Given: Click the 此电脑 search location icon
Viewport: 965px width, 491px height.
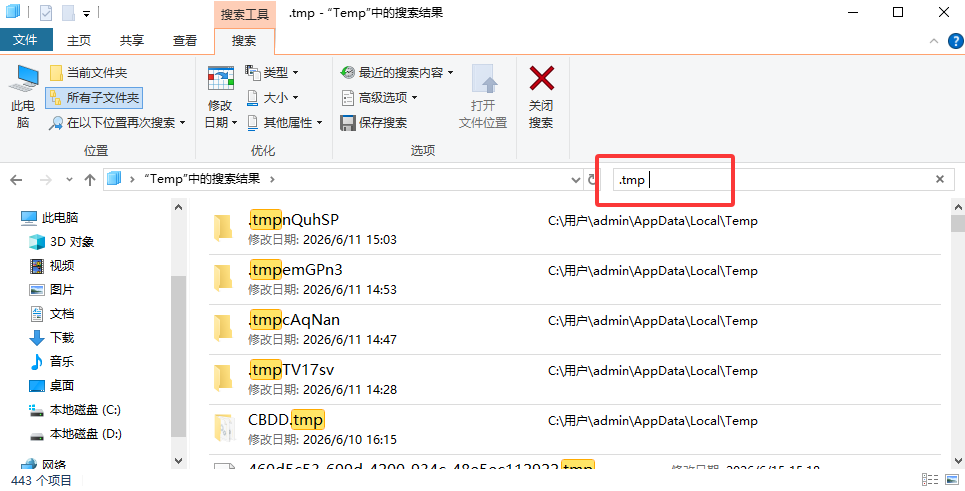Looking at the screenshot, I should tap(23, 96).
